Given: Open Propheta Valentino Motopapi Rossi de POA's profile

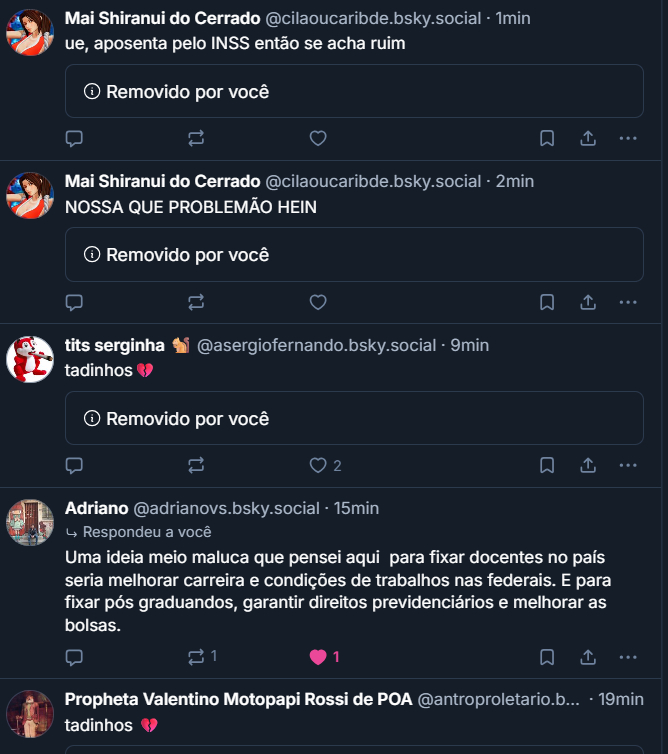Looking at the screenshot, I should point(238,699).
